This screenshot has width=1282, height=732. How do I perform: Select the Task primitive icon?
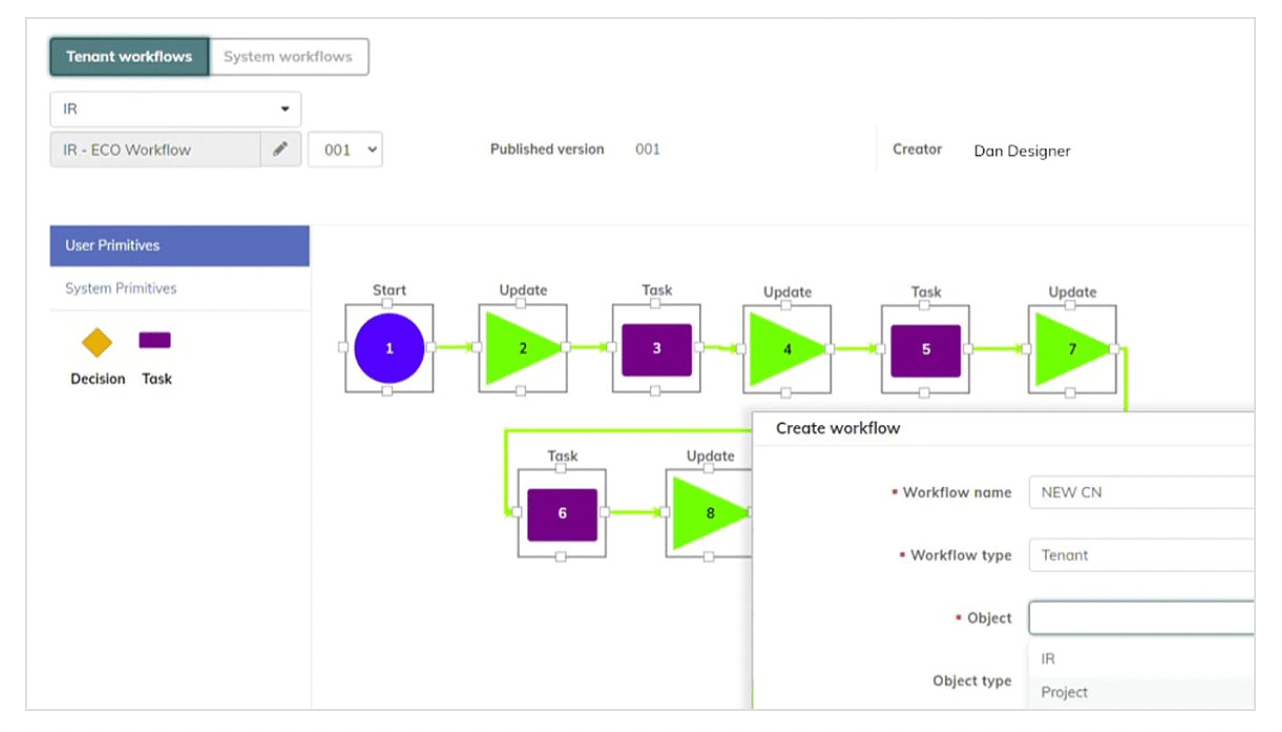click(x=155, y=341)
